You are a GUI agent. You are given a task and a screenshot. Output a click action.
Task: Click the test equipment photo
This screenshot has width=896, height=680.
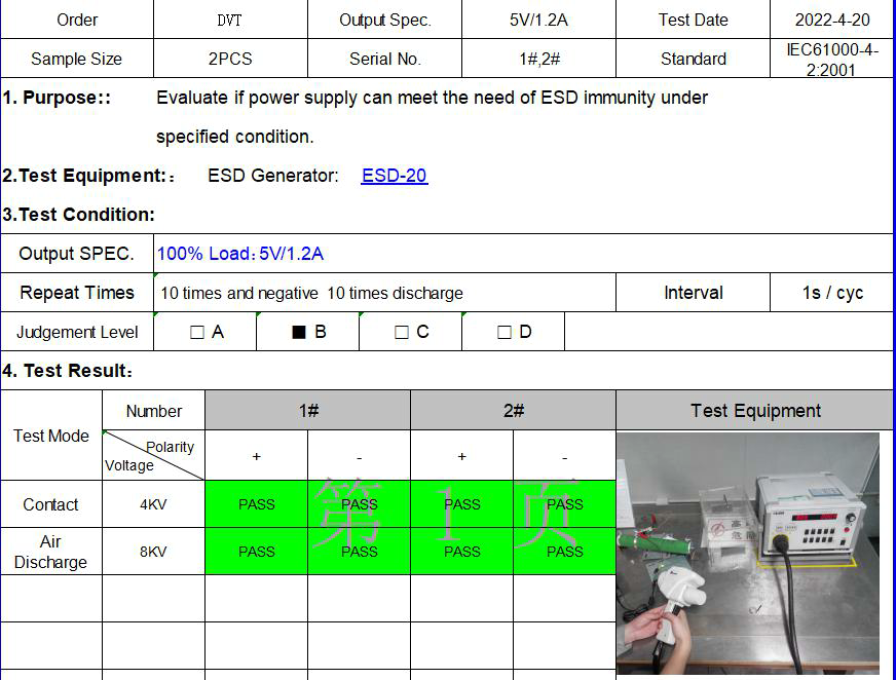(x=748, y=553)
